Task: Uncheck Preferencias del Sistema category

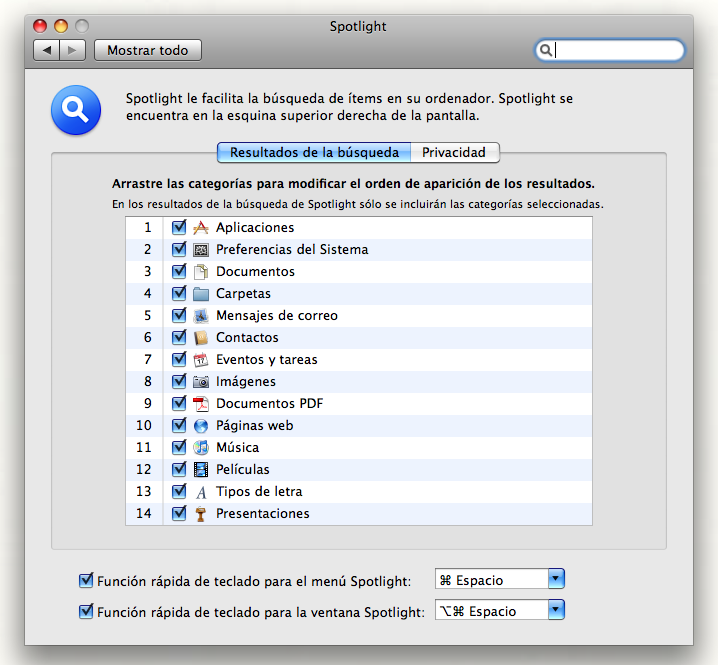Action: point(179,249)
